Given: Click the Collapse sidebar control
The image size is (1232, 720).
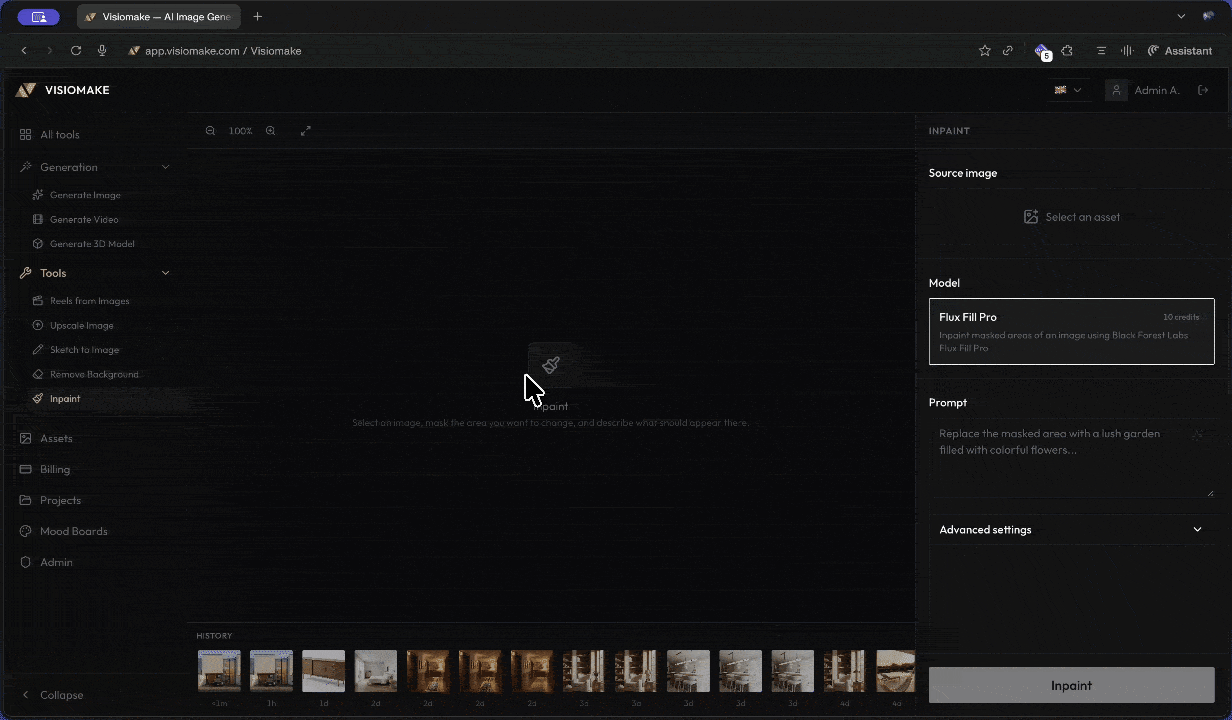Looking at the screenshot, I should [x=53, y=695].
